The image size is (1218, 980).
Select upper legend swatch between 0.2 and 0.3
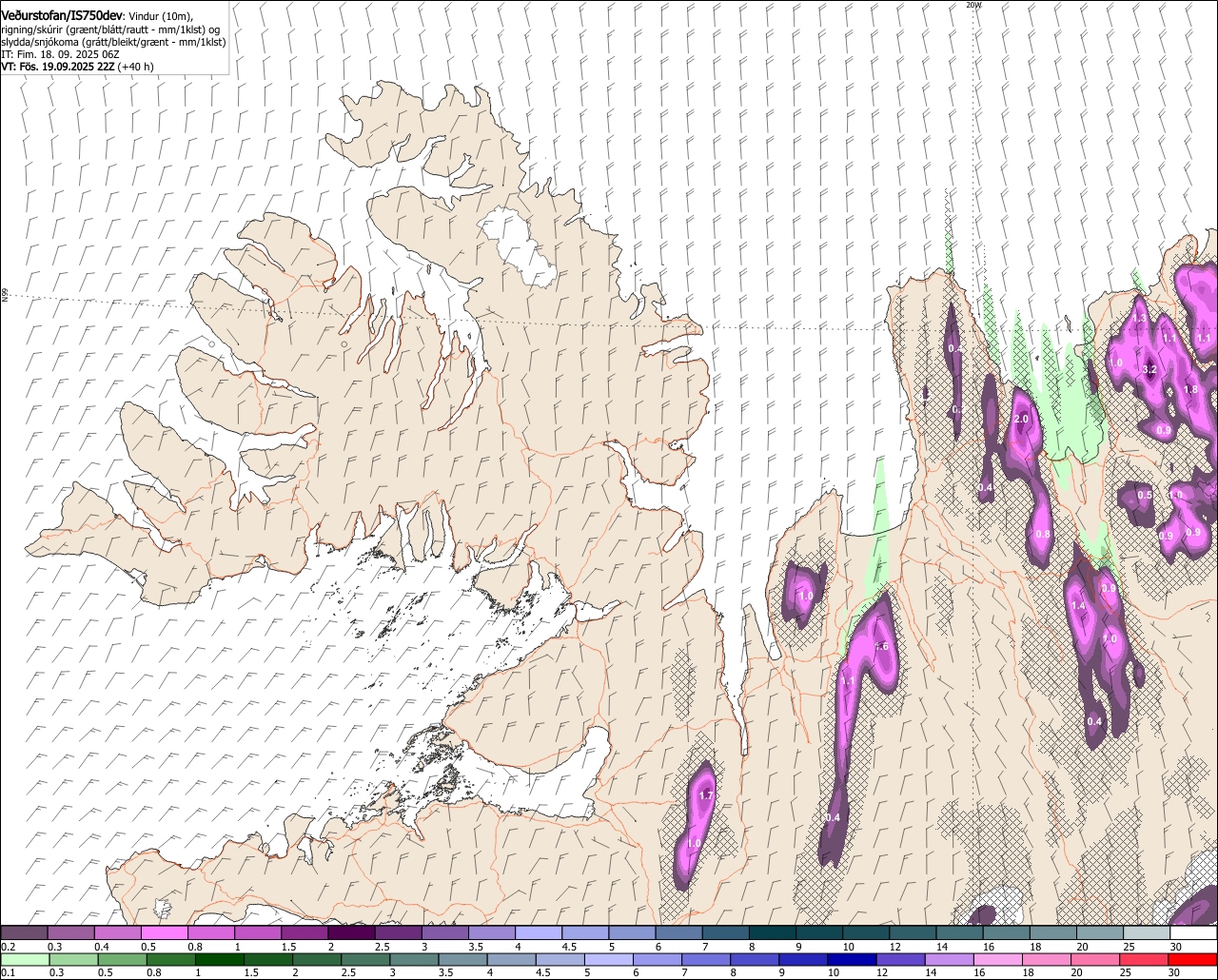(x=24, y=933)
